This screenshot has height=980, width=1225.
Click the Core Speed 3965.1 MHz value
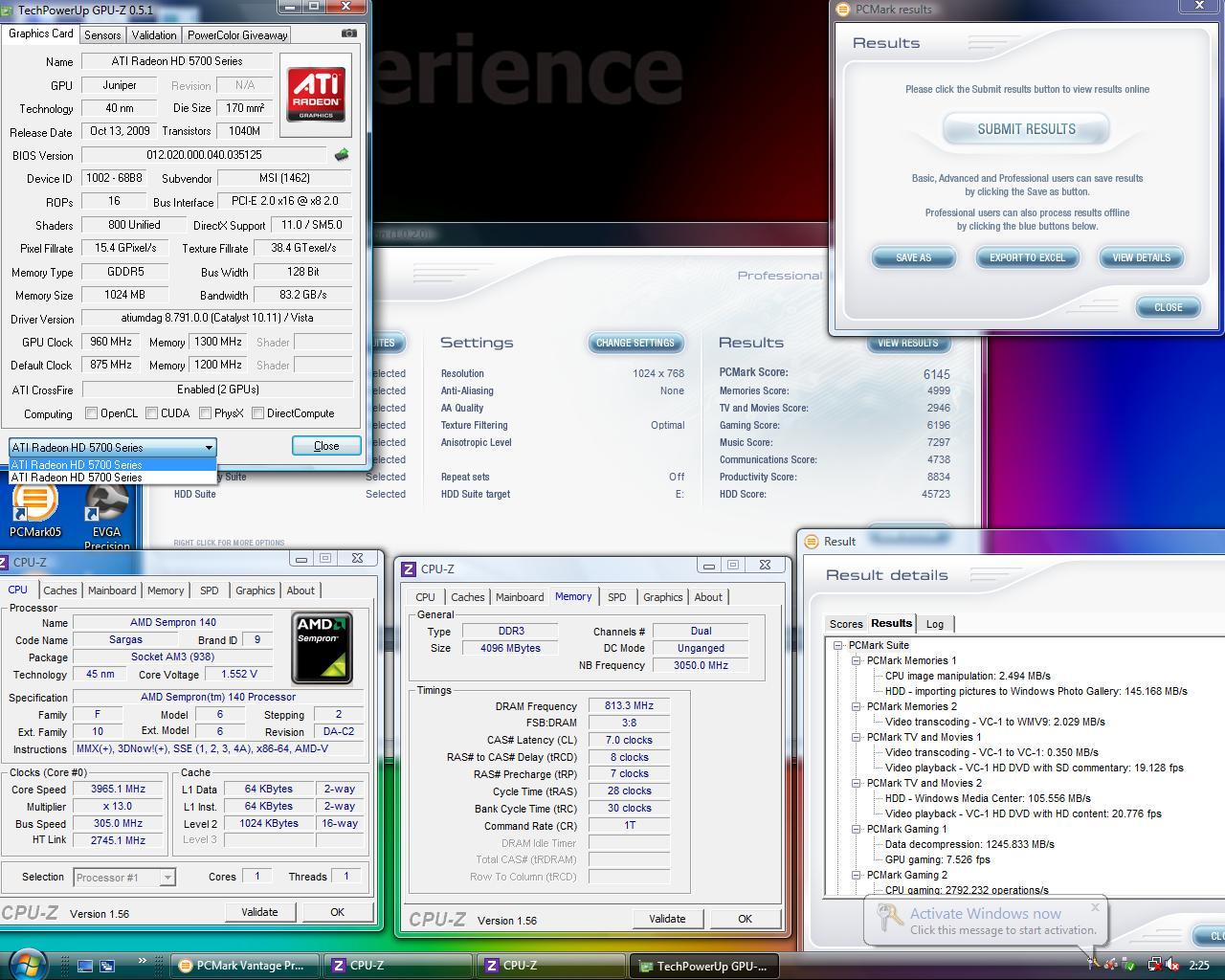click(120, 790)
